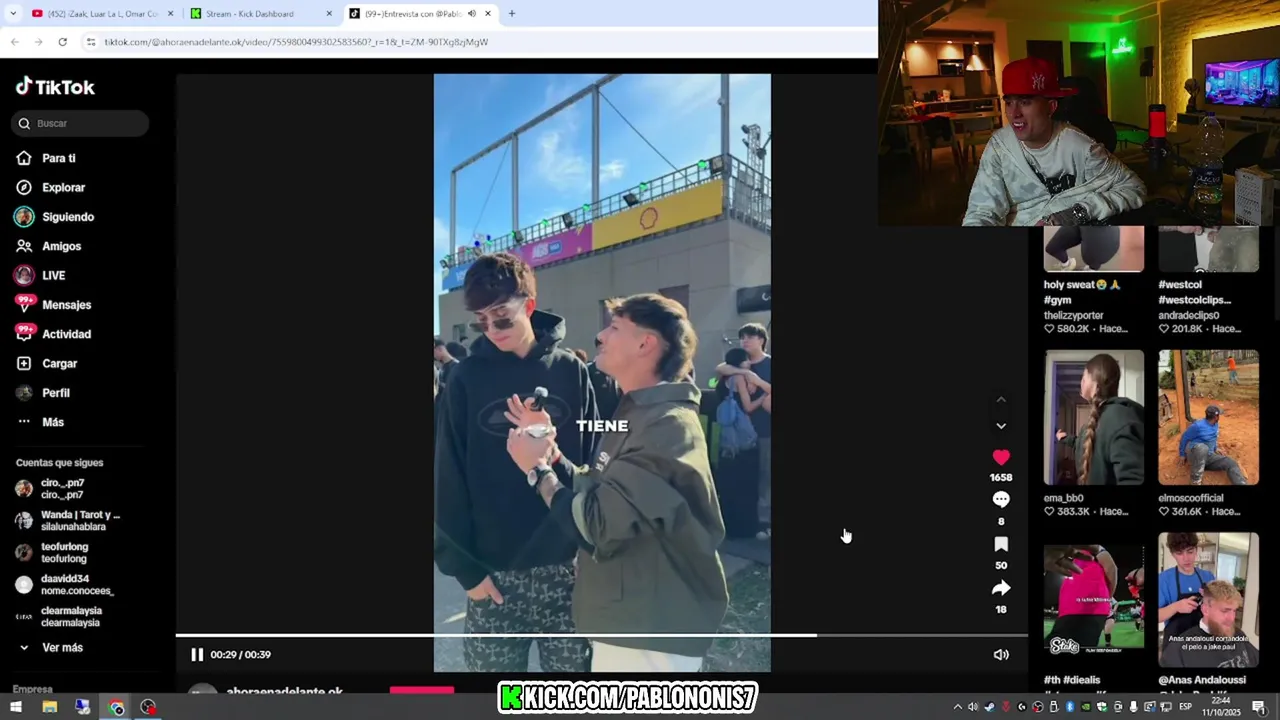Image resolution: width=1280 pixels, height=720 pixels.
Task: Open the Actividad notifications
Action: (53, 334)
